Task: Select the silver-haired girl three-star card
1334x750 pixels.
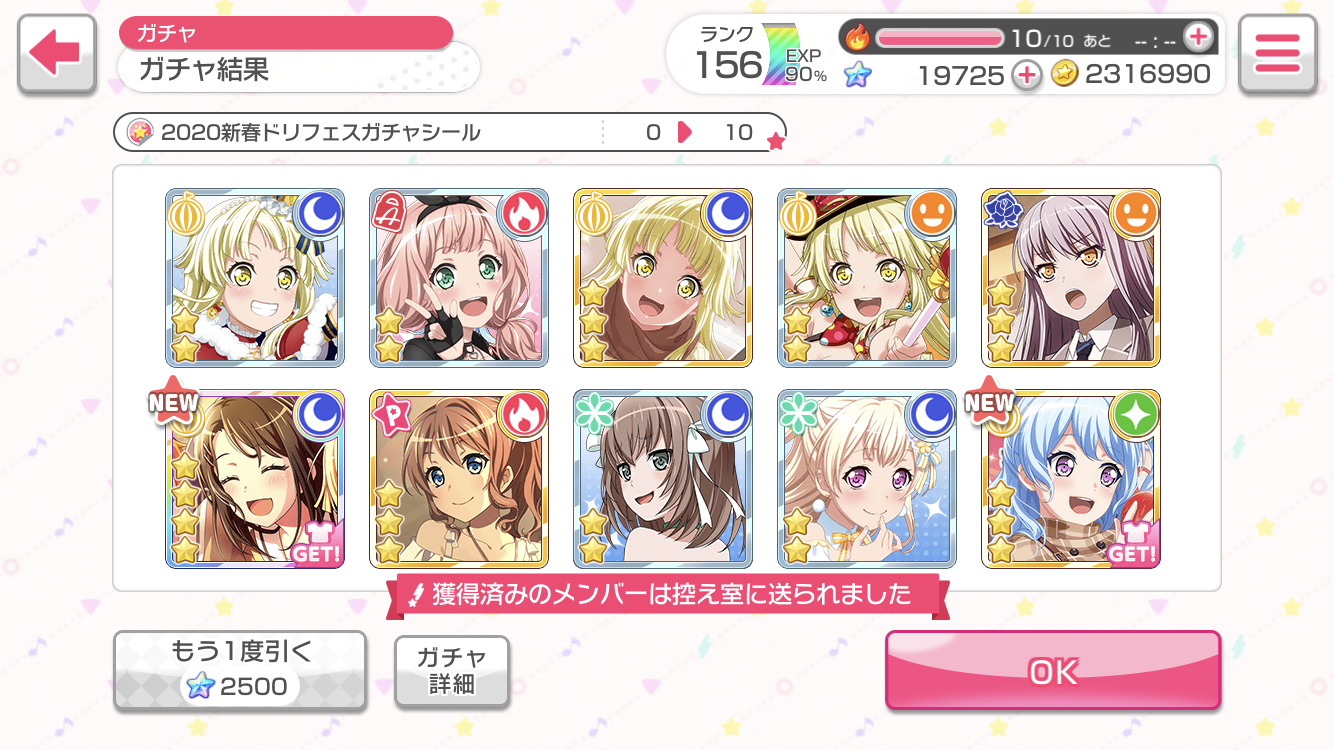Action: (x=1071, y=277)
